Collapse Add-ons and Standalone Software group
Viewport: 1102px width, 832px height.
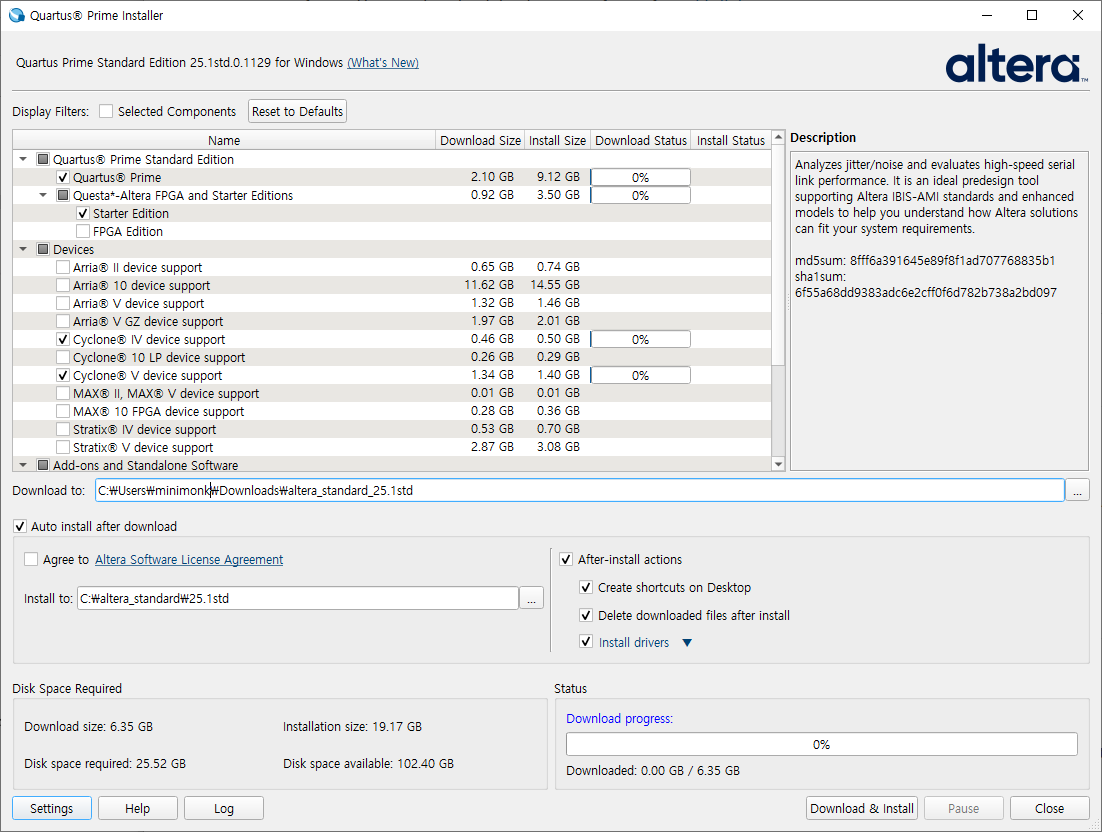point(23,465)
